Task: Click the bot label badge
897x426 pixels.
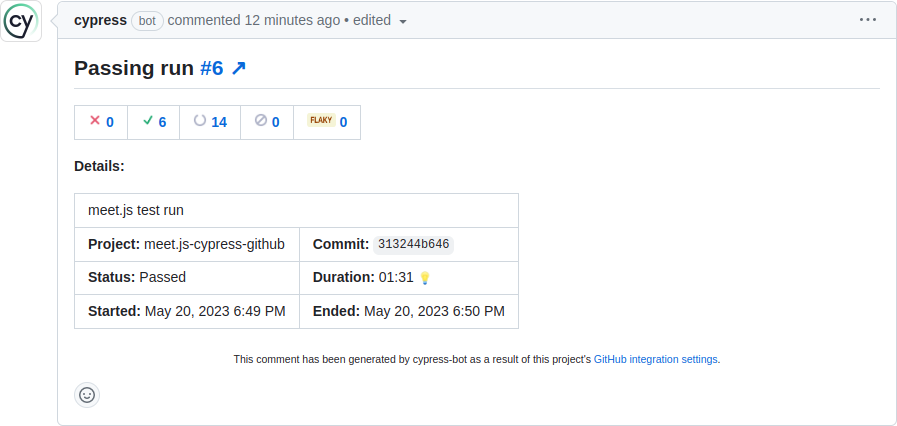Action: tap(148, 21)
